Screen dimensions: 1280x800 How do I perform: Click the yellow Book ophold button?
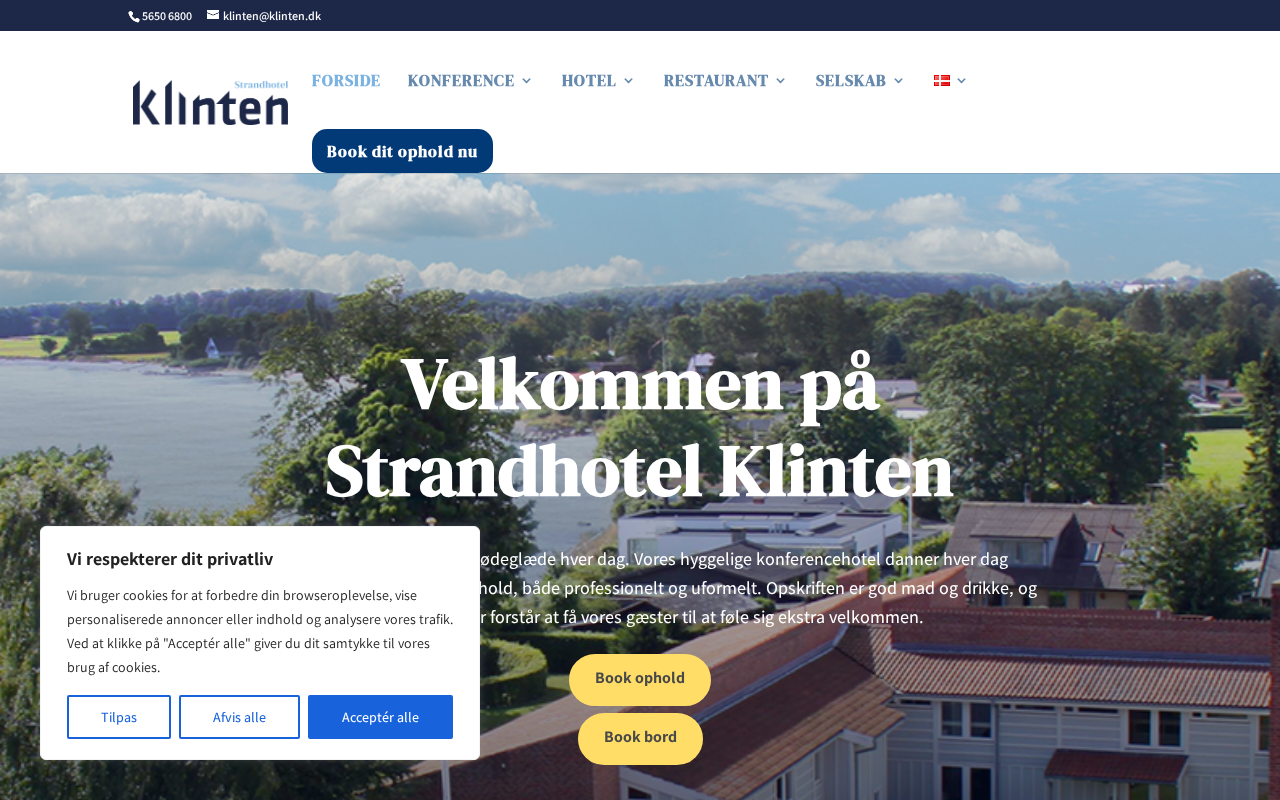coord(640,679)
